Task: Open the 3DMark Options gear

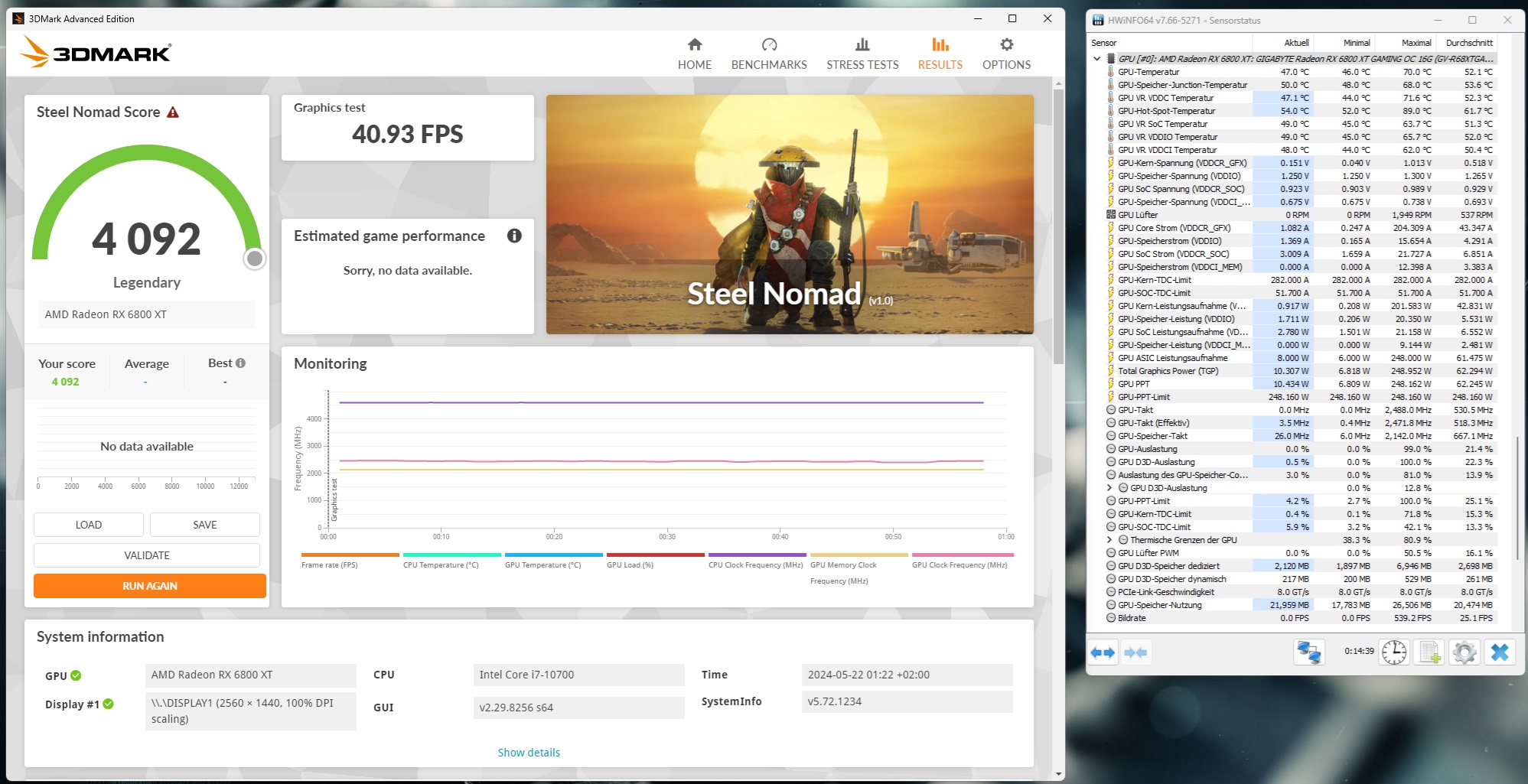Action: coord(1005,52)
